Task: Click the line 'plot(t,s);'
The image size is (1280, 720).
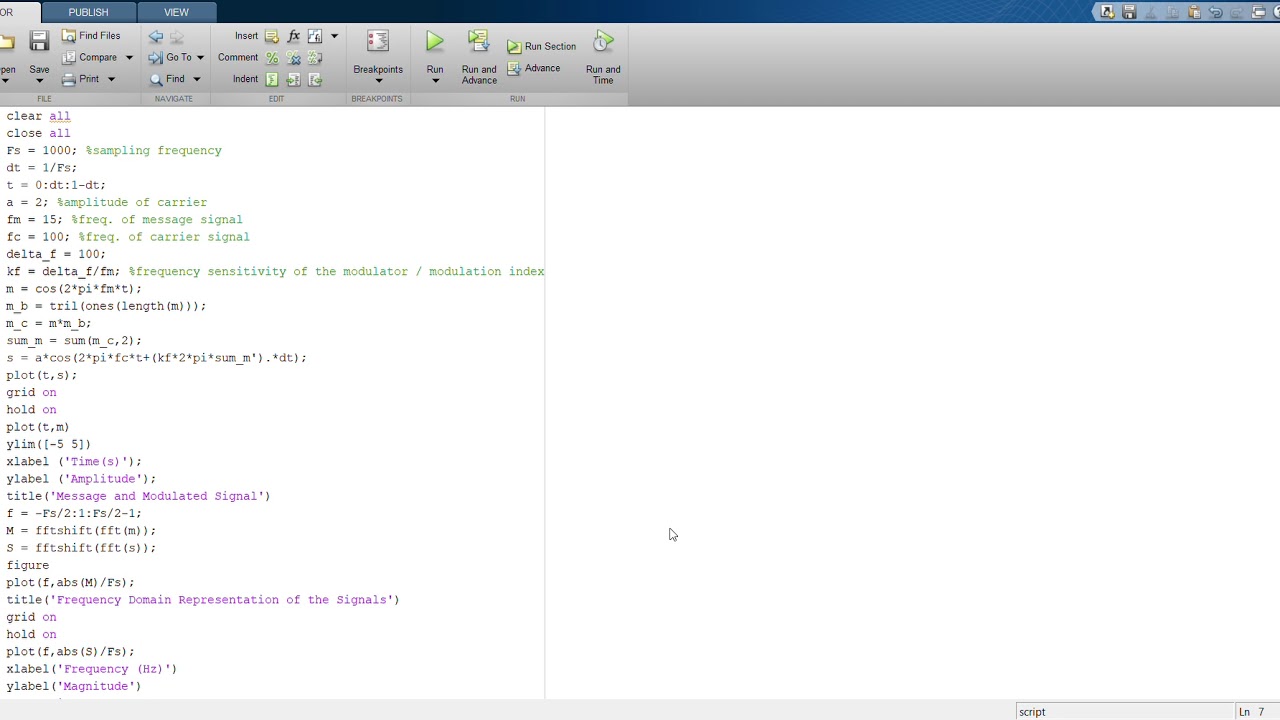Action: point(41,375)
